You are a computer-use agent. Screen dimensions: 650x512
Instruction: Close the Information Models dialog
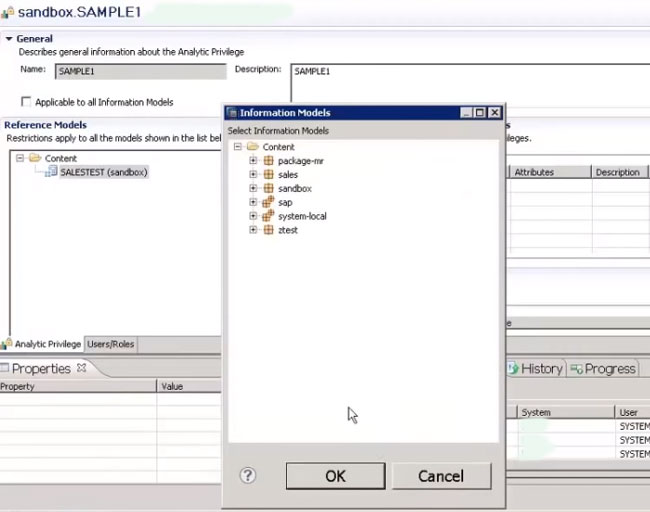click(495, 113)
